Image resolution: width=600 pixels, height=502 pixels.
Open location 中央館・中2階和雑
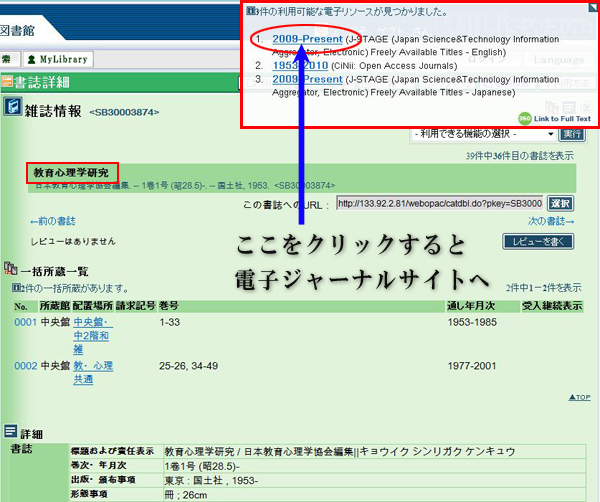point(93,336)
